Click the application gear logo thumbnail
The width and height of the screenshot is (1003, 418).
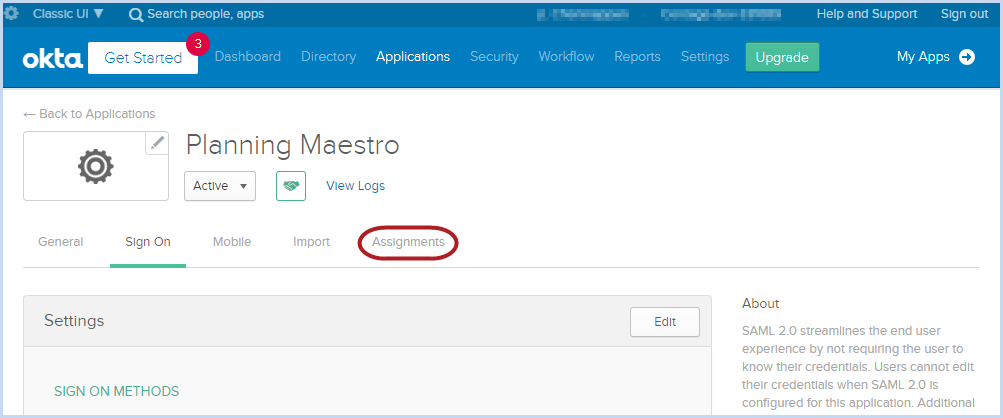(x=96, y=166)
